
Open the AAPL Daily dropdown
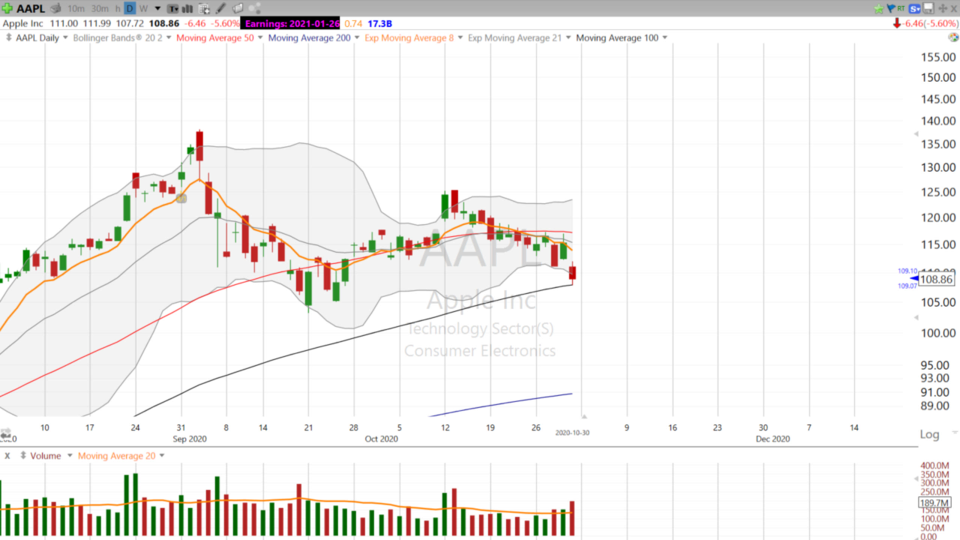pyautogui.click(x=66, y=37)
